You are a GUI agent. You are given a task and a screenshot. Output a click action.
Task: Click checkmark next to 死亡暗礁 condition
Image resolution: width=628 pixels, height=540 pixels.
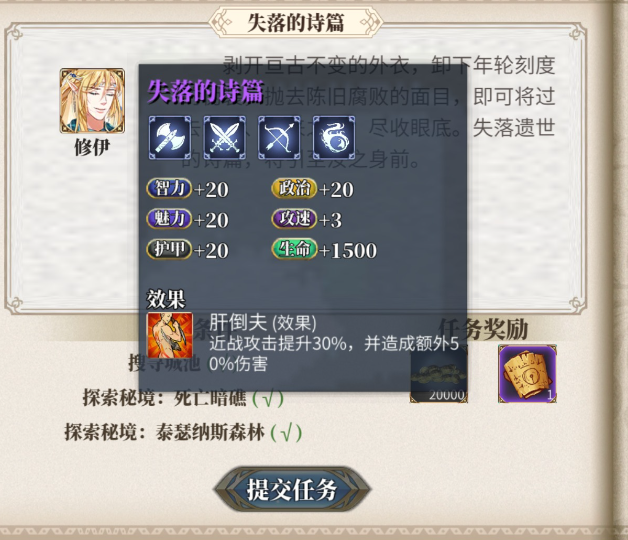pyautogui.click(x=268, y=398)
